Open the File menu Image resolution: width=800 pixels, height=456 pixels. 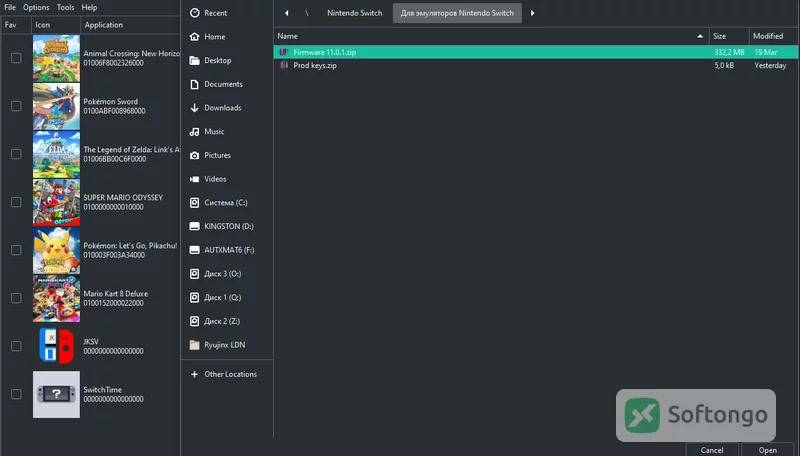(10, 7)
